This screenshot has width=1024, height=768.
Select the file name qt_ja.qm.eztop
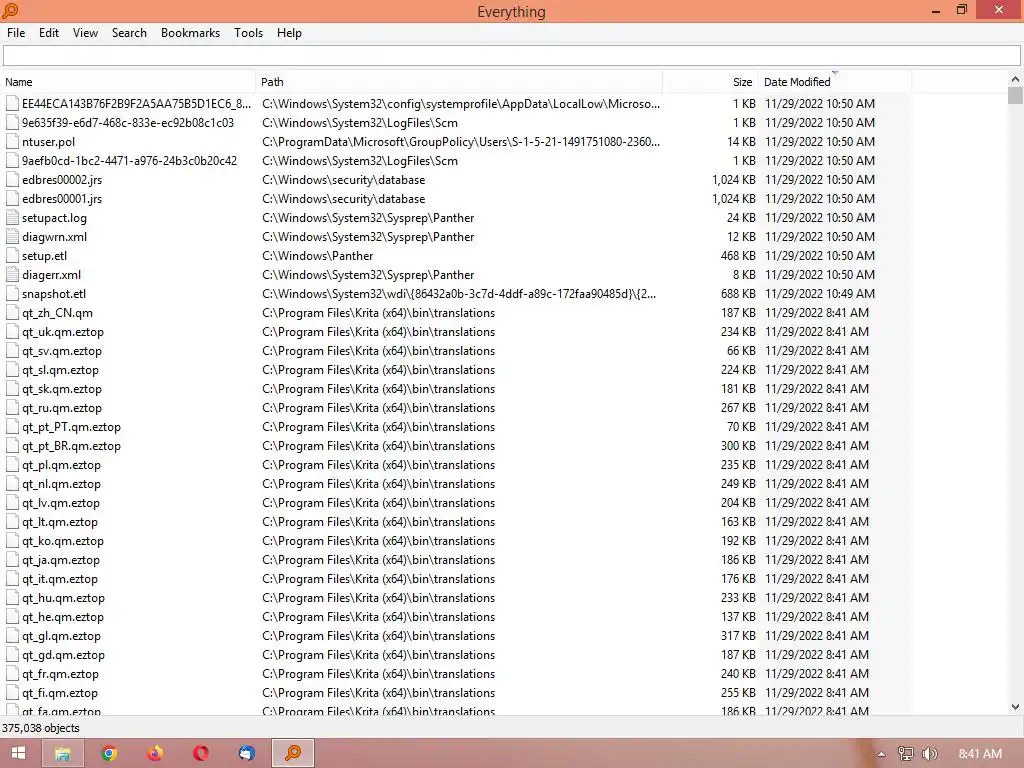click(x=61, y=560)
